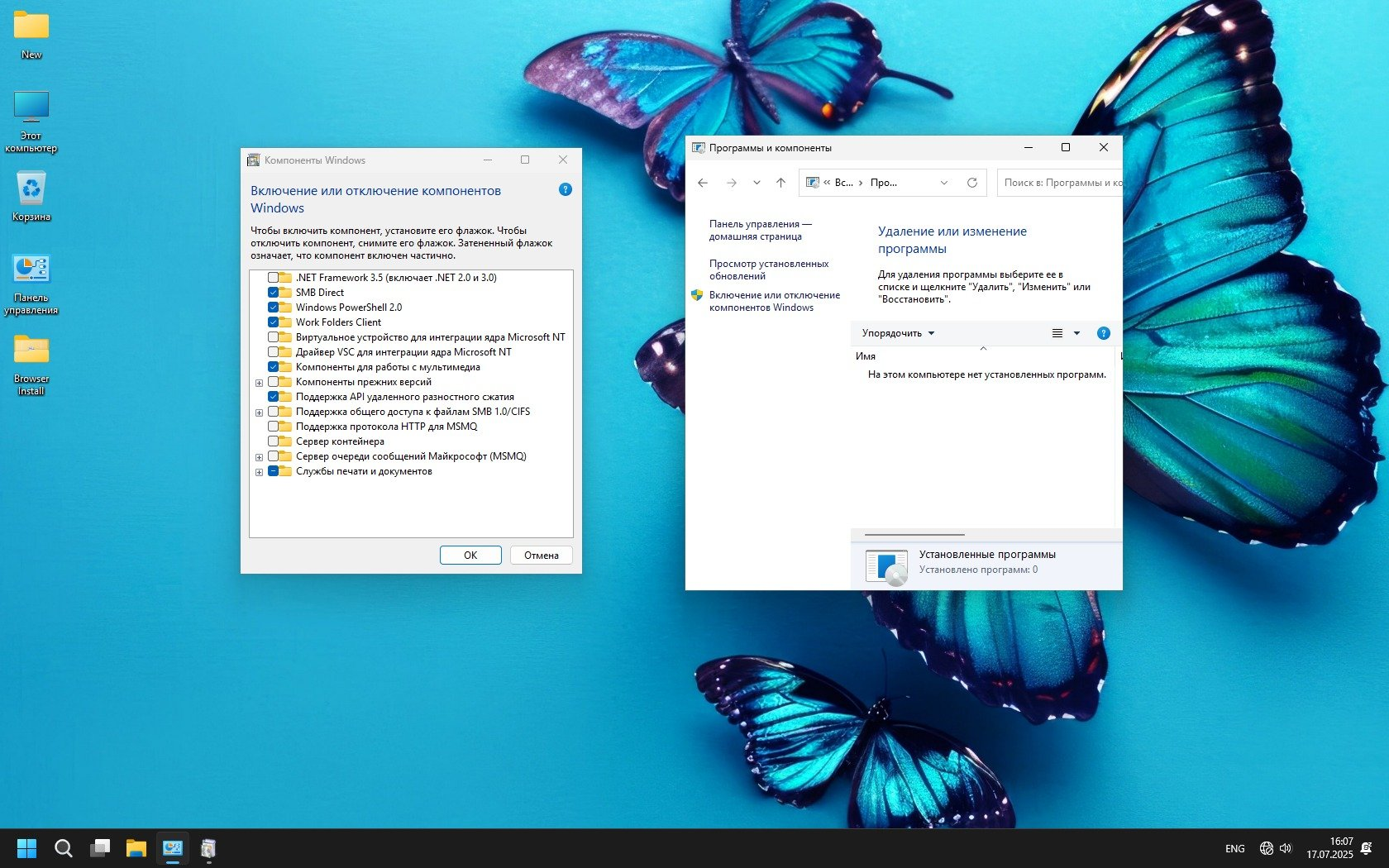Viewport: 1389px width, 868px height.
Task: Click the Back arrow in Programs window
Action: click(x=703, y=183)
